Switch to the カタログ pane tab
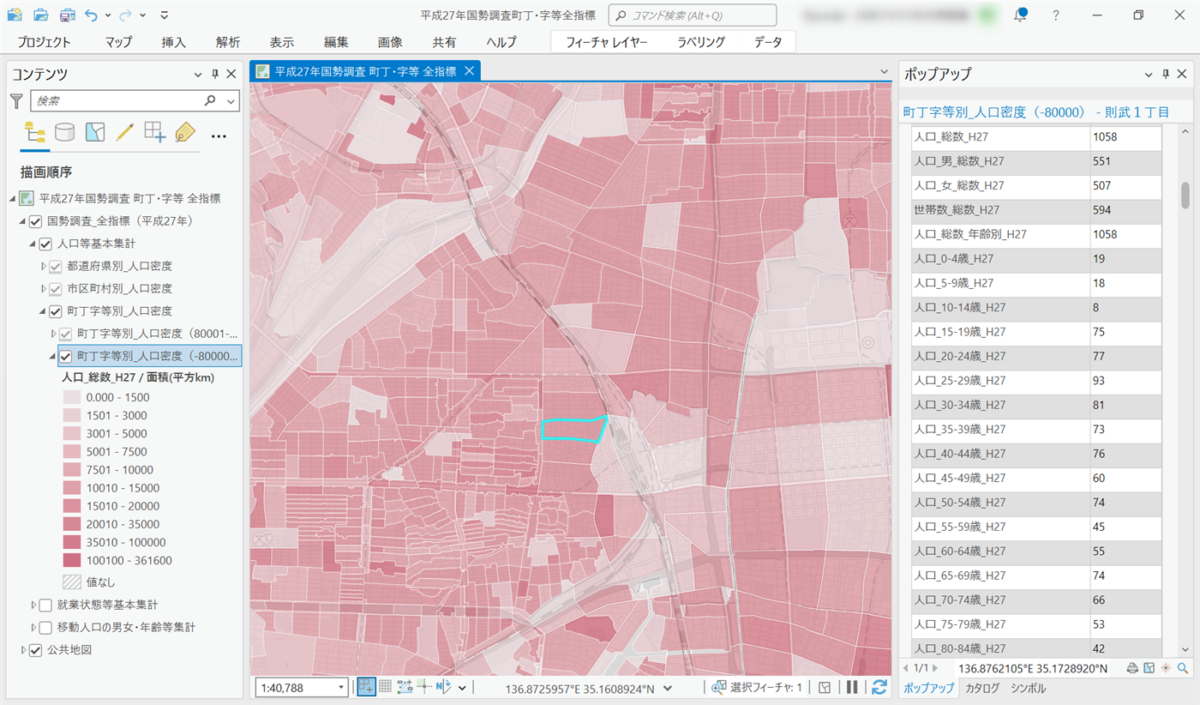 [982, 688]
